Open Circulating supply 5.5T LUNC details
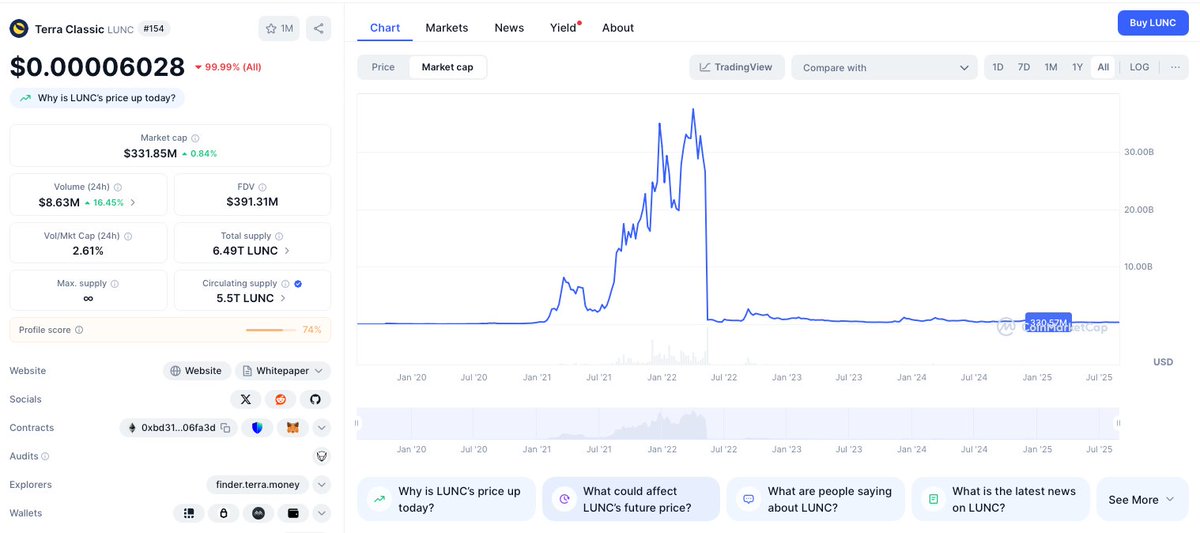The image size is (1200, 533). coord(252,298)
